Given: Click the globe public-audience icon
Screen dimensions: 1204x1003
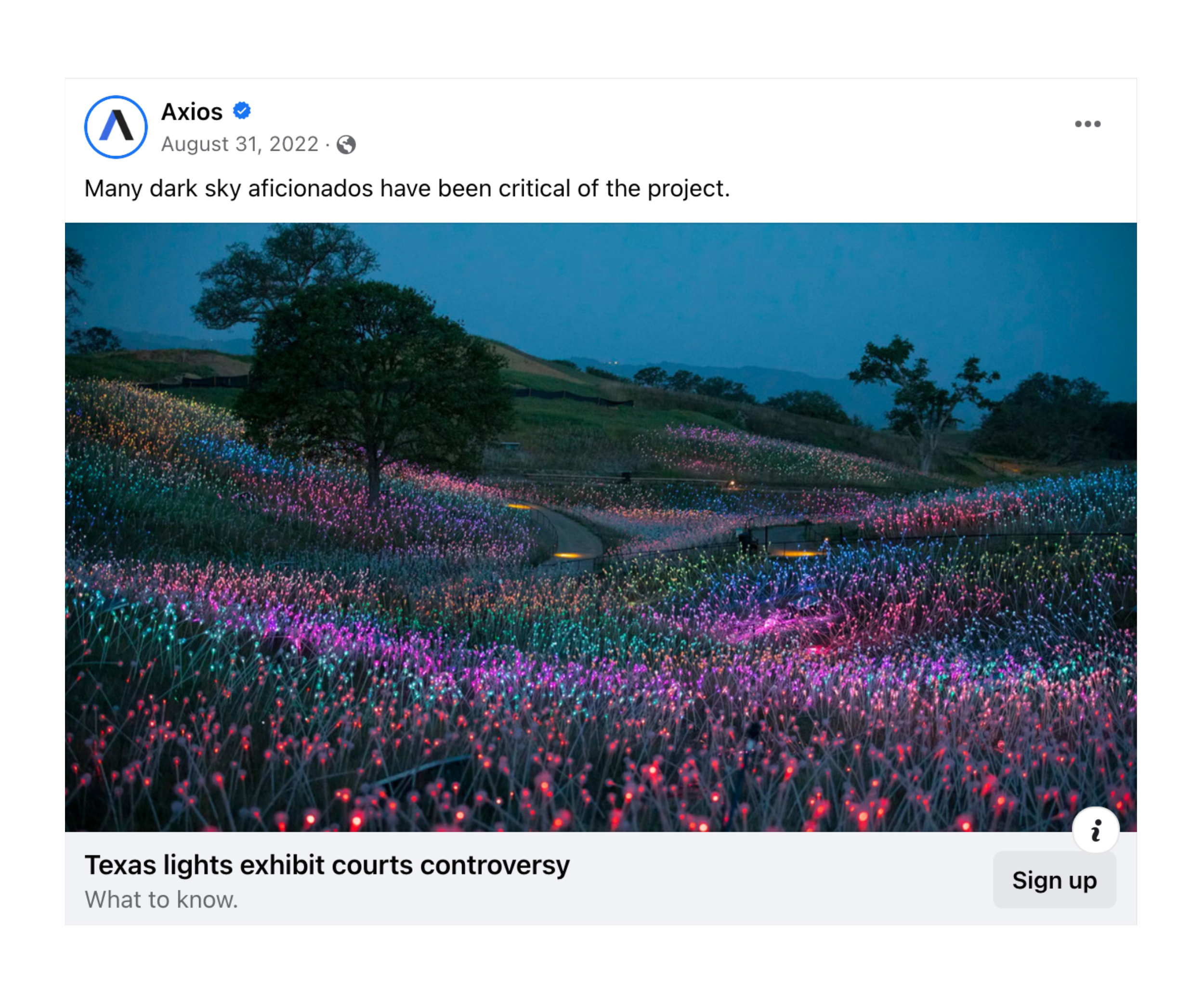Looking at the screenshot, I should [x=346, y=144].
